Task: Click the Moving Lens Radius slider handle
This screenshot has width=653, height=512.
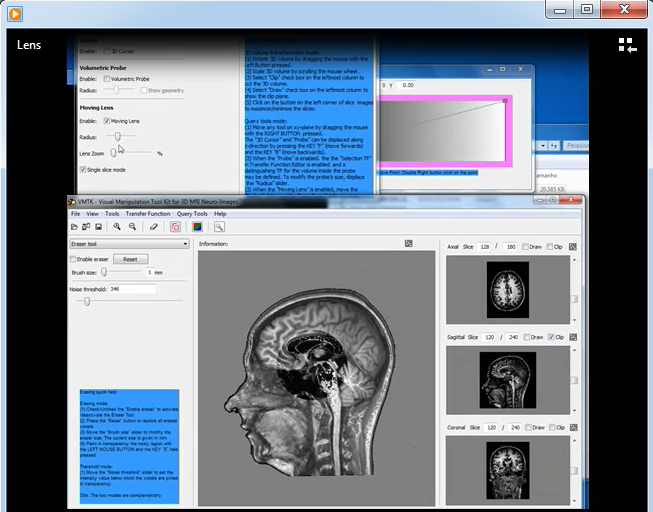Action: 117,136
